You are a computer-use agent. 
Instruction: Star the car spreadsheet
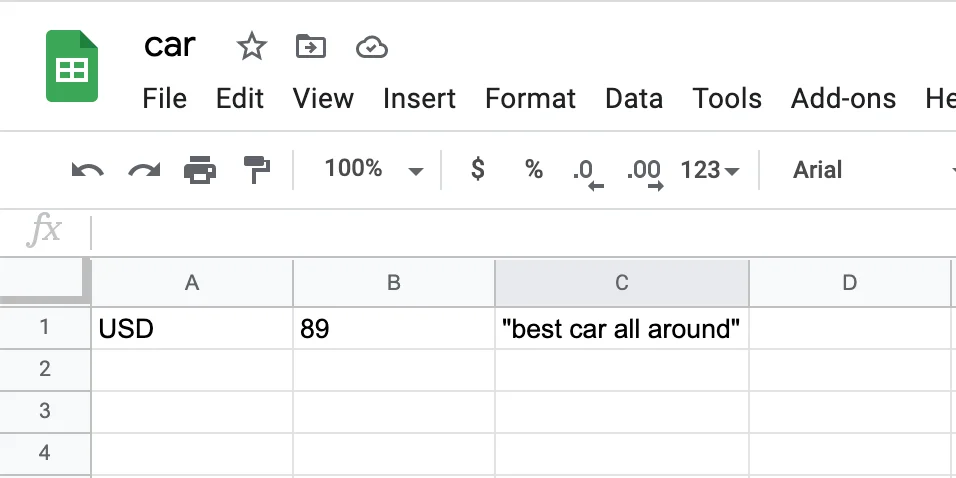pos(251,46)
